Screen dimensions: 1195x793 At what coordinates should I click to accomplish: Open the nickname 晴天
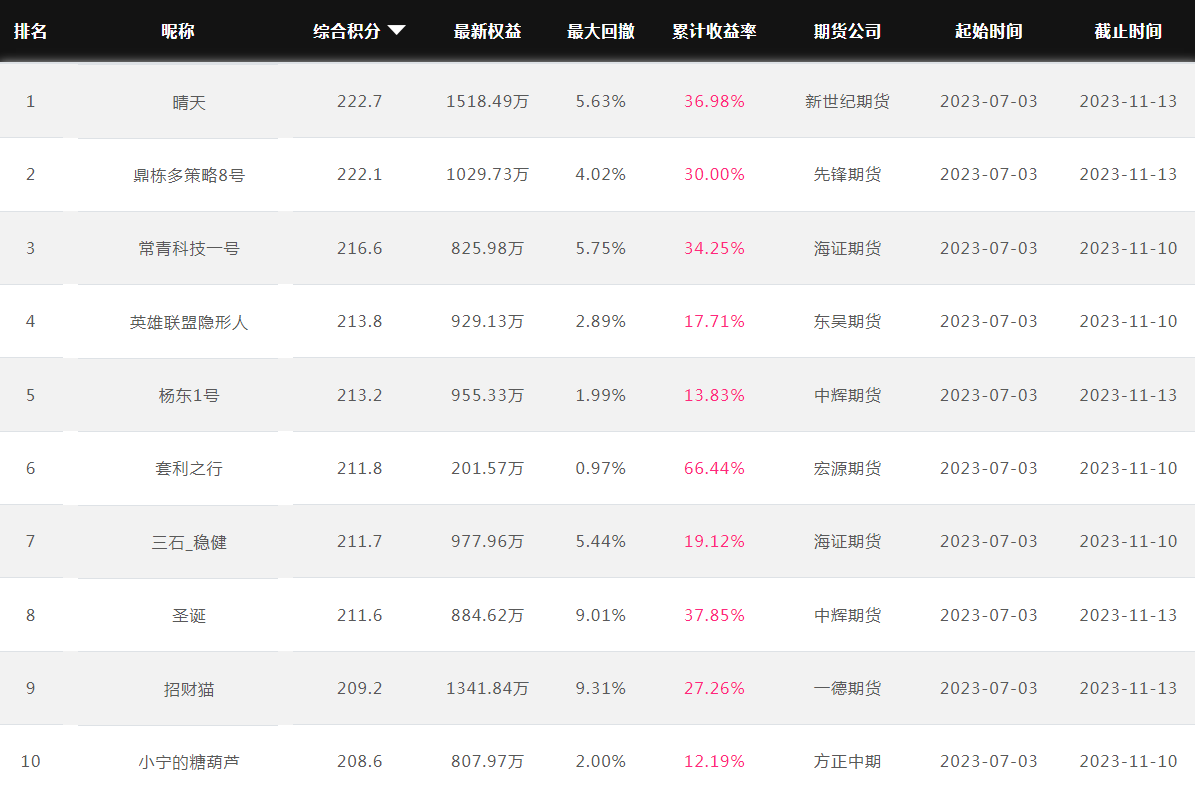189,102
